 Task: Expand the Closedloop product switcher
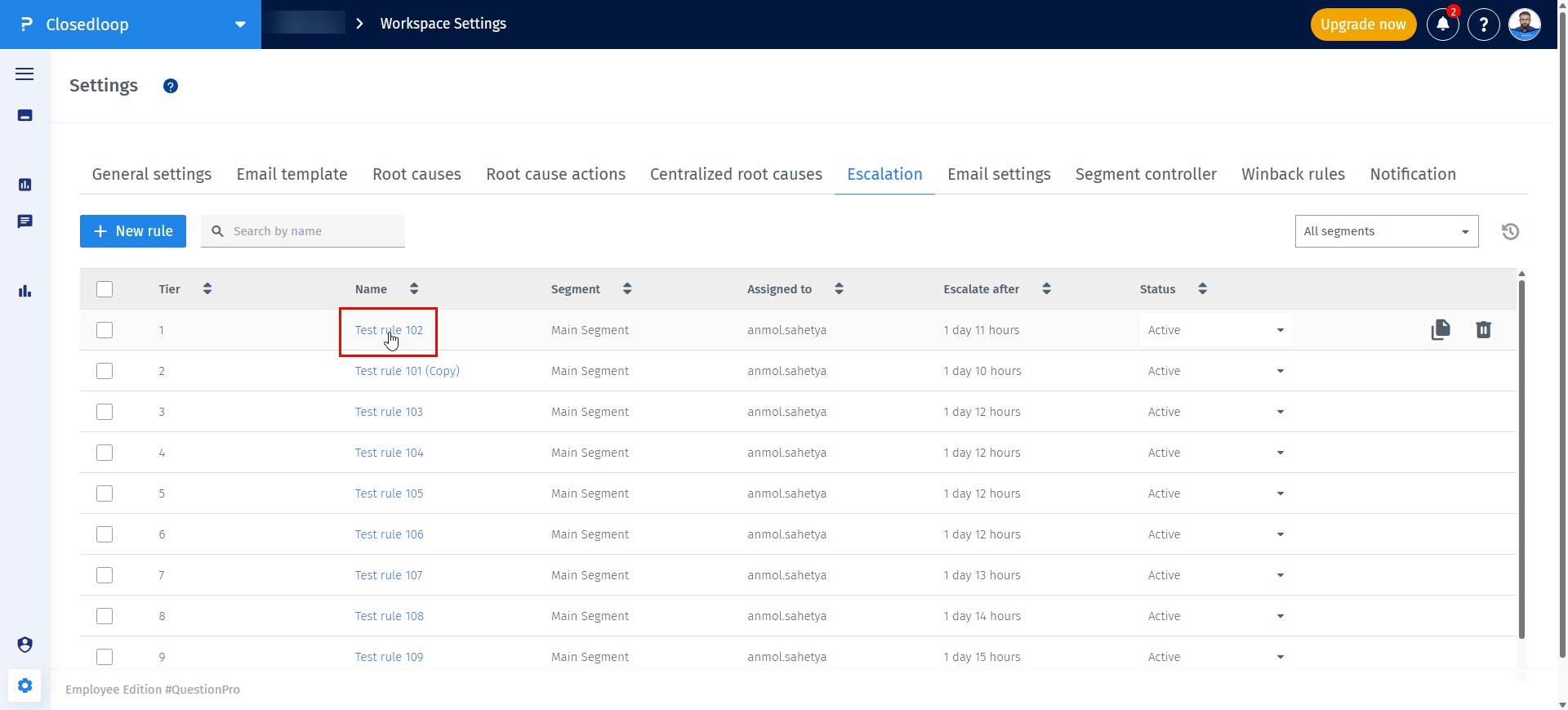click(239, 25)
